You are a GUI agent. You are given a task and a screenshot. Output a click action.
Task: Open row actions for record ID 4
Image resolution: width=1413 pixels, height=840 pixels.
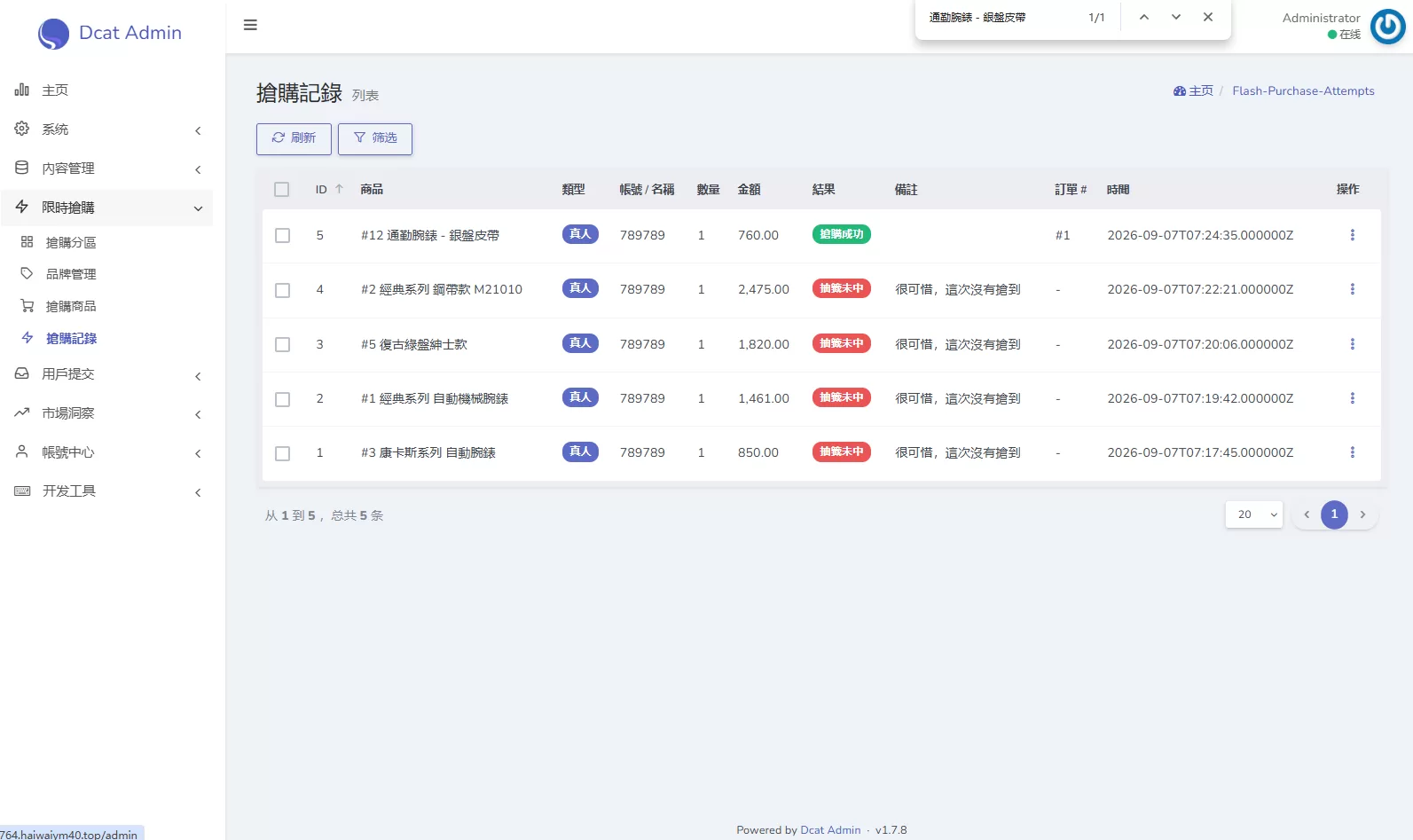[1353, 289]
